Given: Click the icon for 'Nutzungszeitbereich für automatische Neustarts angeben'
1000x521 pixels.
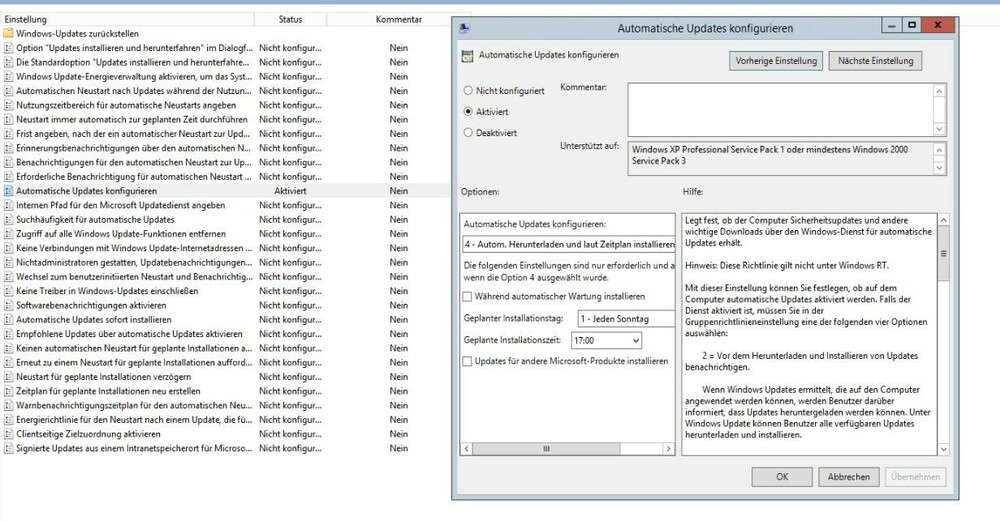Looking at the screenshot, I should [x=8, y=104].
